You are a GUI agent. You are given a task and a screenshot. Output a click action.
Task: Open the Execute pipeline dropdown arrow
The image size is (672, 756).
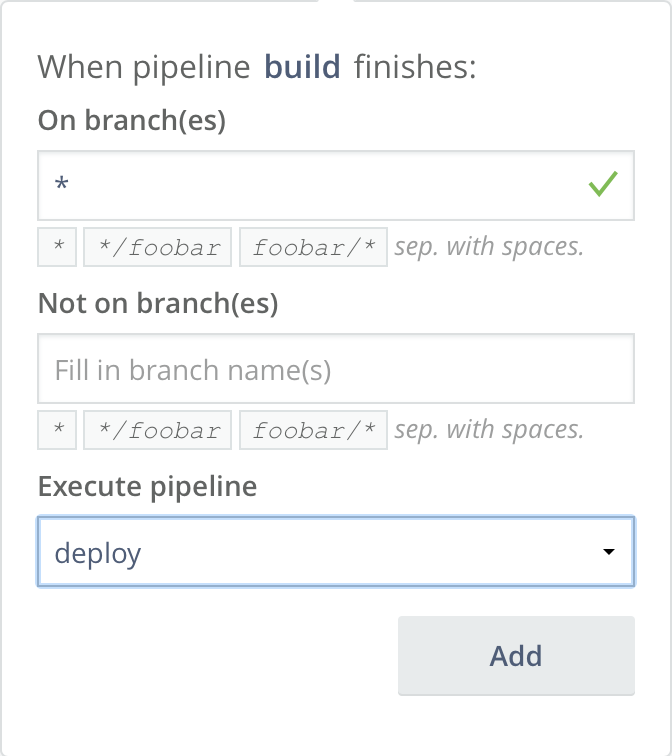pyautogui.click(x=608, y=552)
